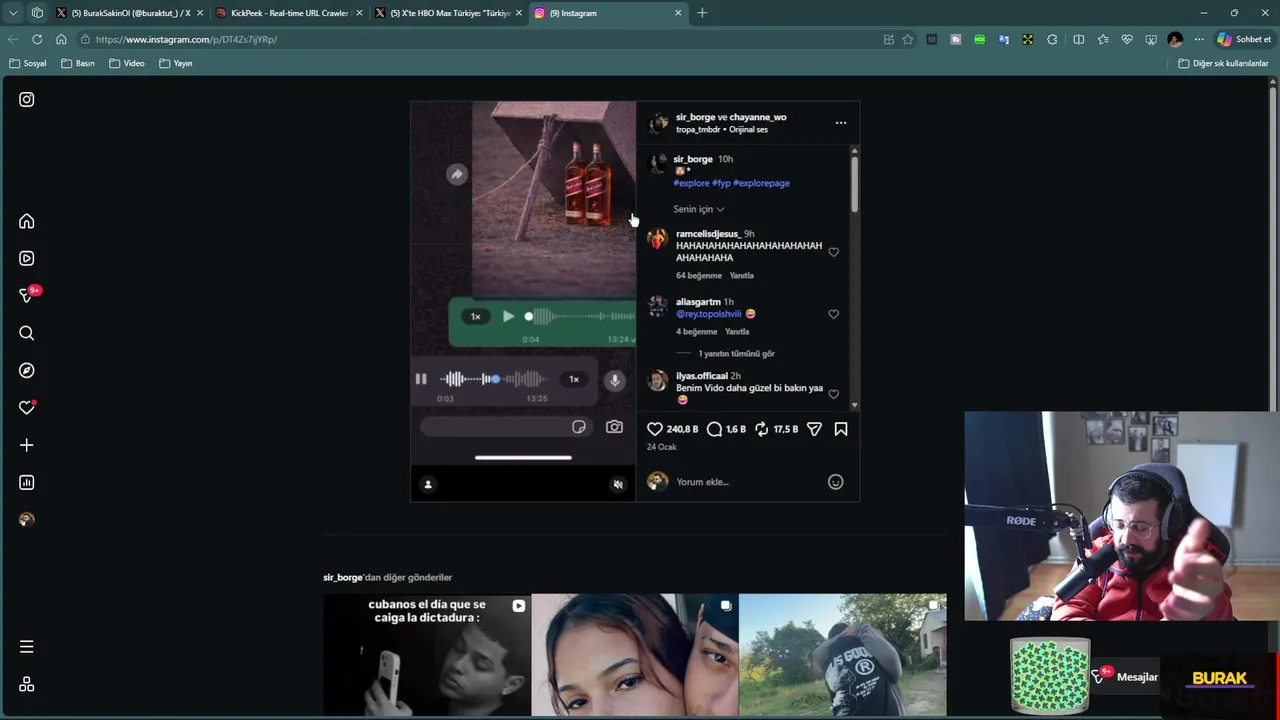Open a new browser tab
Image resolution: width=1280 pixels, height=720 pixels.
click(x=702, y=13)
